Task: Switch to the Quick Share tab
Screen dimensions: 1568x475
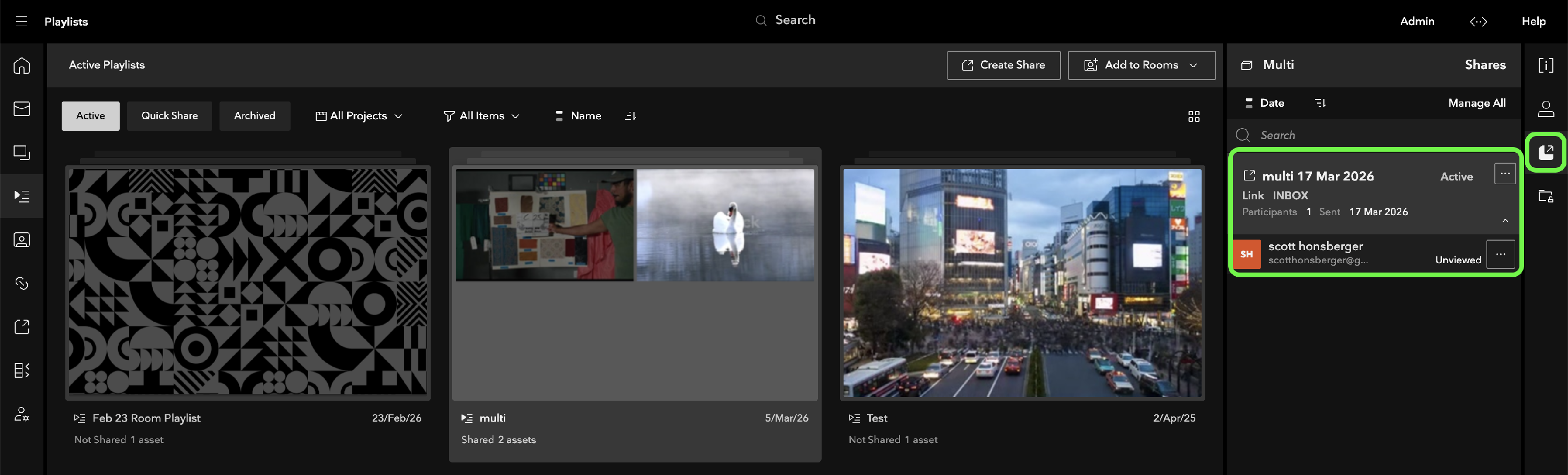Action: (169, 116)
